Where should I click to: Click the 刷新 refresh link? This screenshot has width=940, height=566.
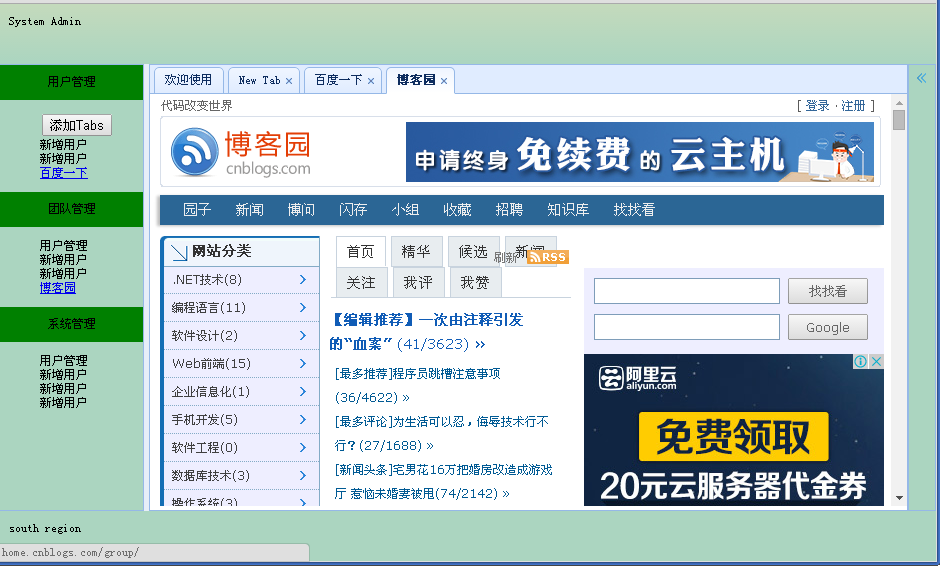click(504, 258)
